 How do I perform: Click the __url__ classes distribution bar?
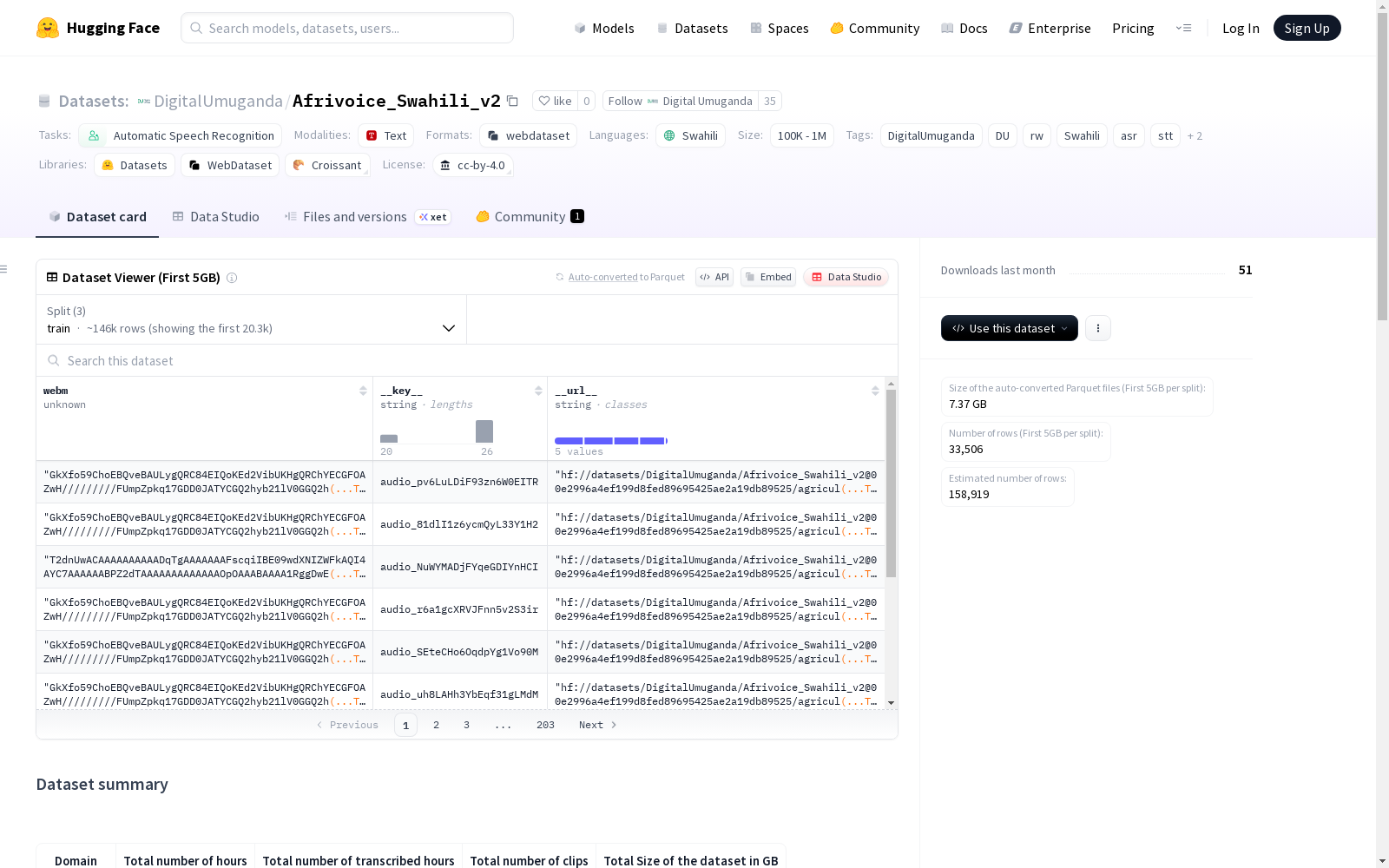(x=611, y=441)
